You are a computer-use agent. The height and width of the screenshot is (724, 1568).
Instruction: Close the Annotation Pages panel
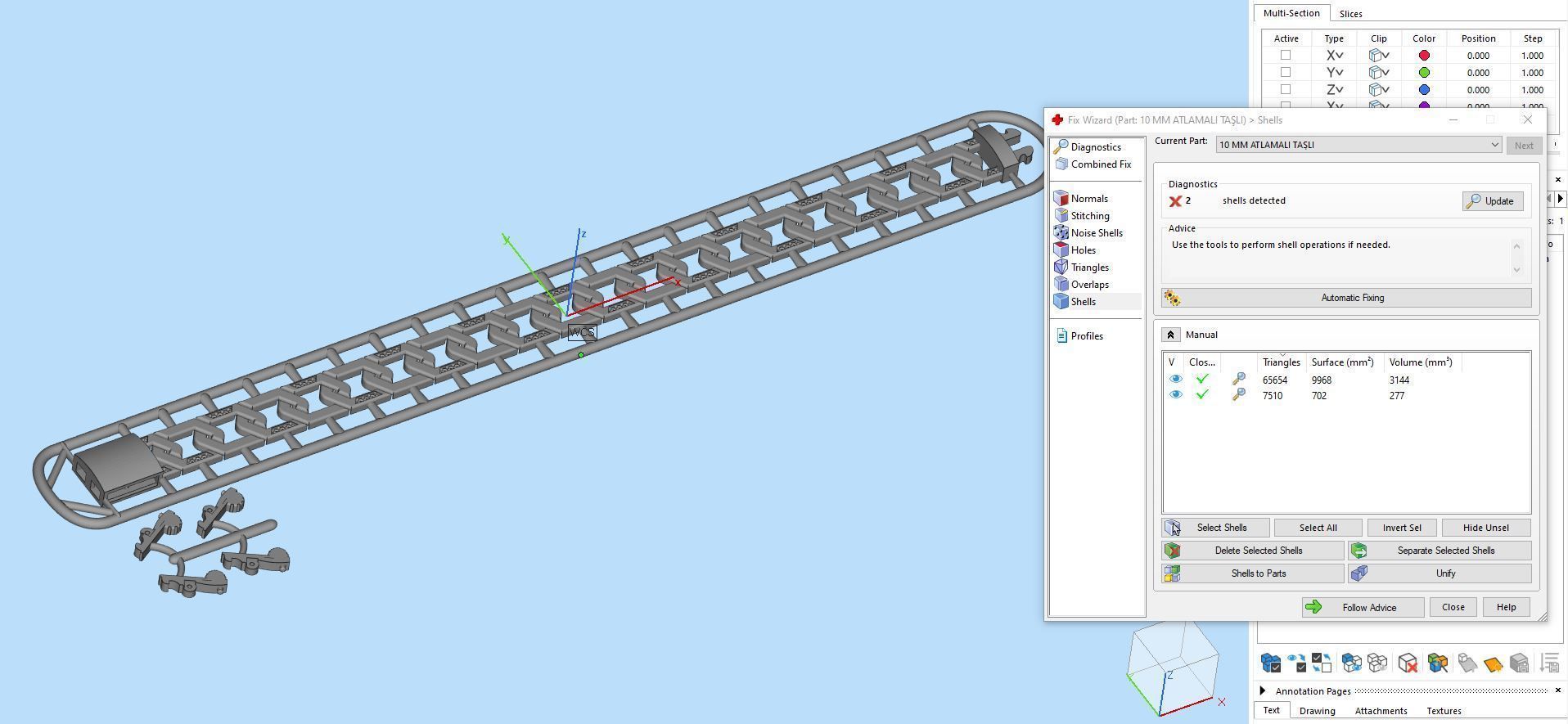[1557, 691]
